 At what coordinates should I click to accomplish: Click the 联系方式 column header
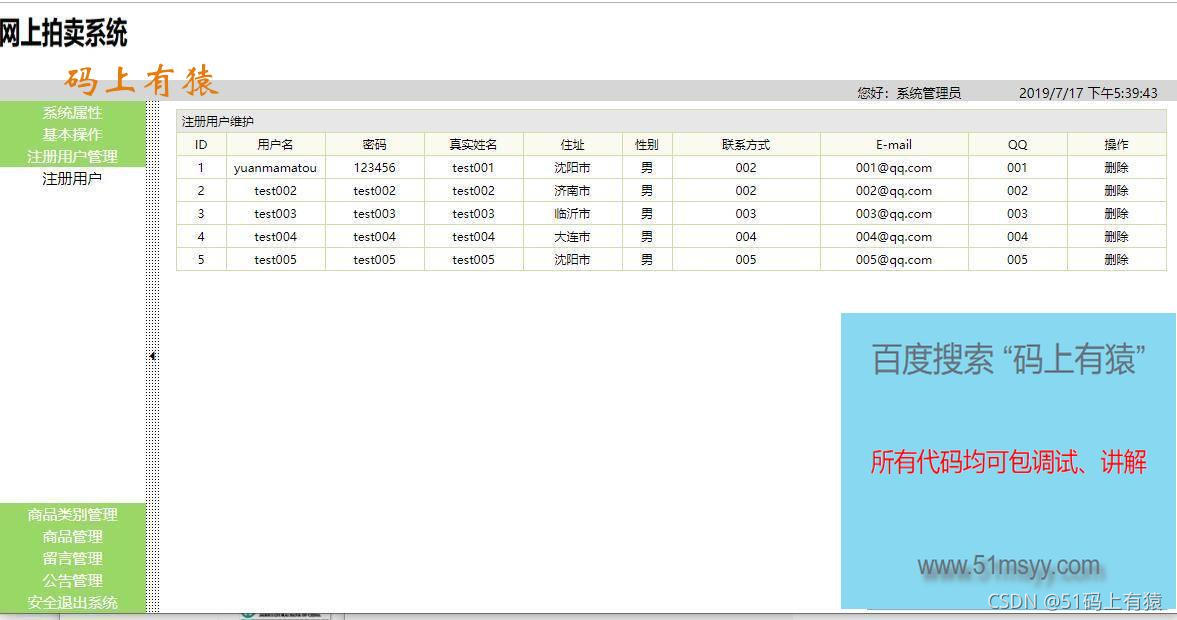click(746, 144)
